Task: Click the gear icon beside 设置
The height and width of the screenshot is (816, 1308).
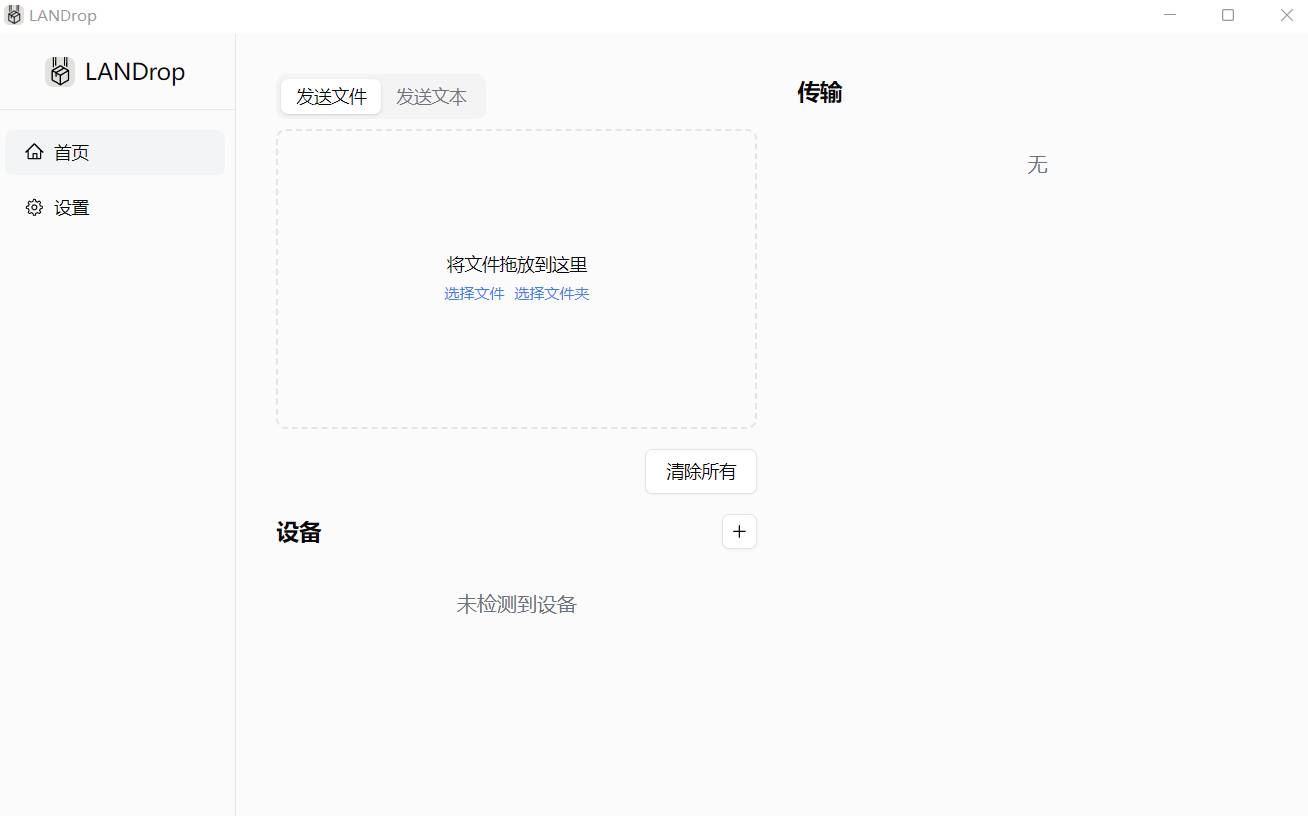Action: pyautogui.click(x=34, y=208)
